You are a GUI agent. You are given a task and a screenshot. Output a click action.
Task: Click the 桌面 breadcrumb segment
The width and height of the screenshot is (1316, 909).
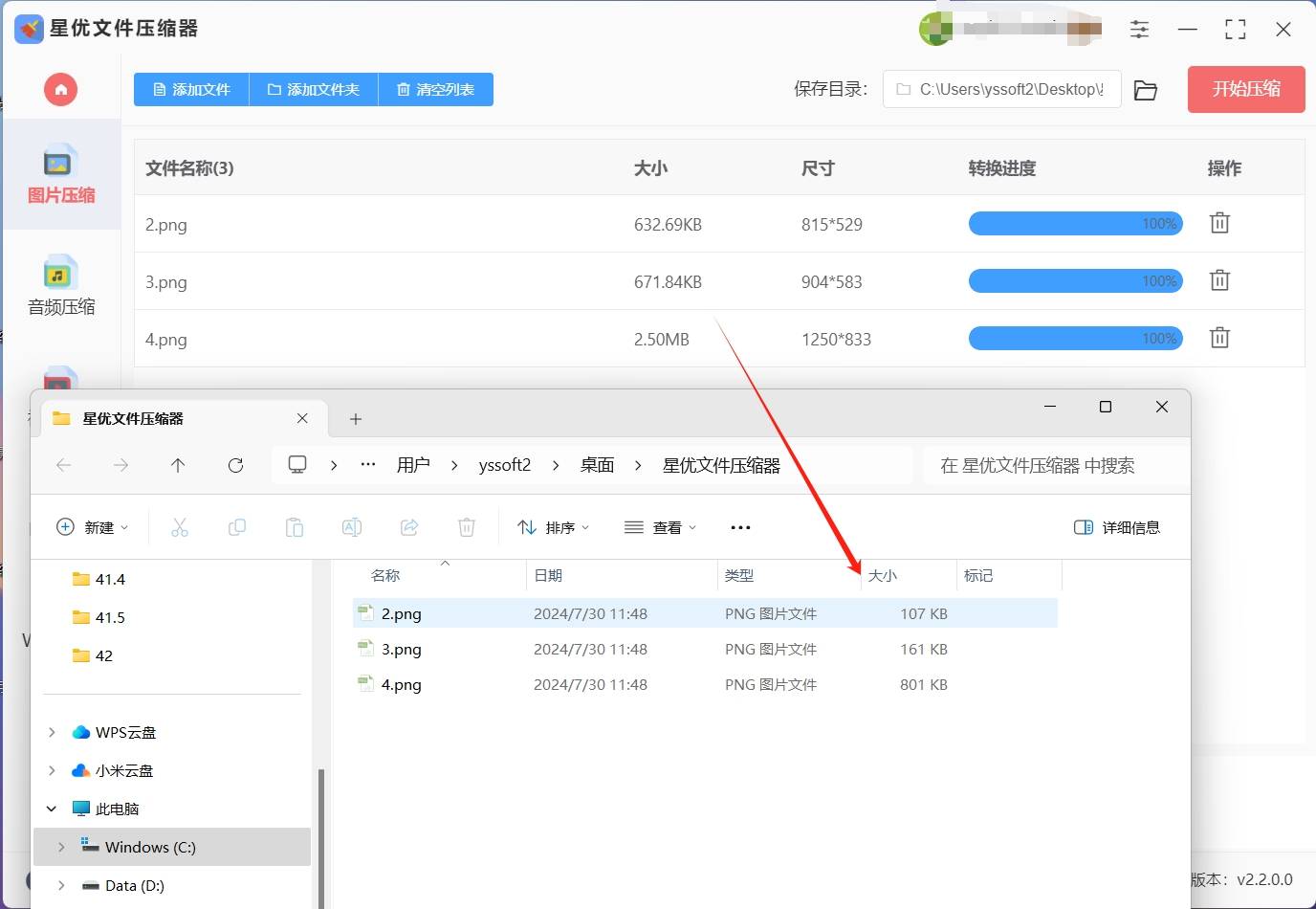[597, 465]
